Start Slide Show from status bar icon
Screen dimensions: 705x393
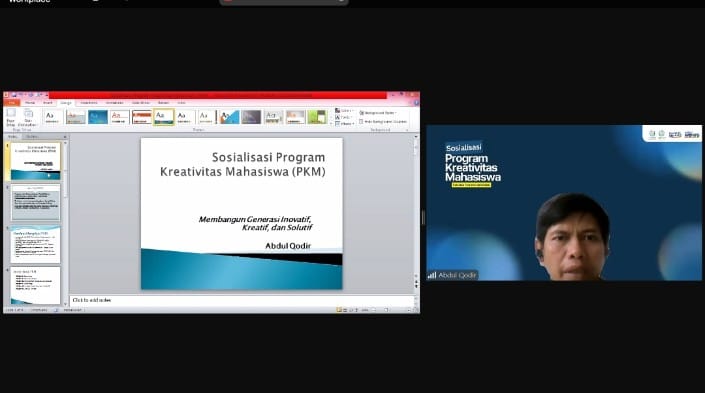click(357, 310)
